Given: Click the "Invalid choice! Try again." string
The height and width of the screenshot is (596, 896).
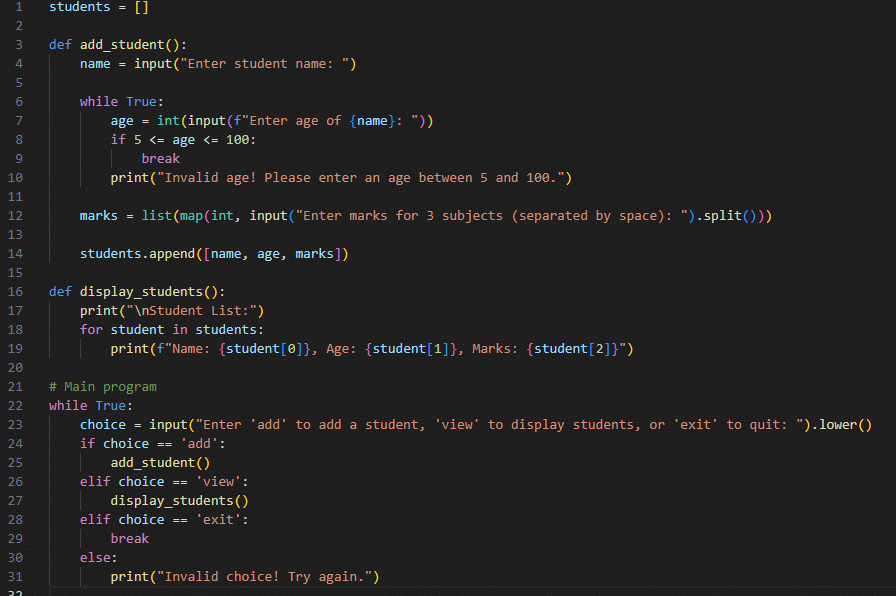Looking at the screenshot, I should 271,576.
